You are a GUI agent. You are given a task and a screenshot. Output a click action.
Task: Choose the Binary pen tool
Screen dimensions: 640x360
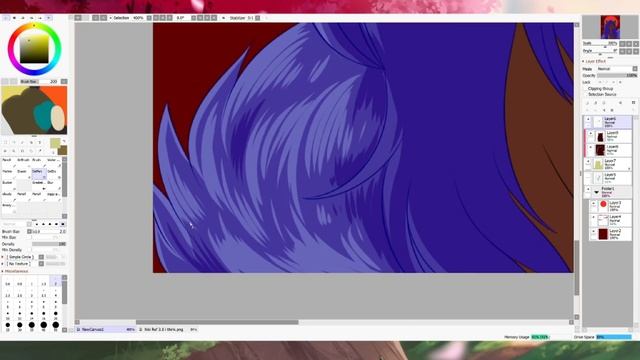point(8,207)
